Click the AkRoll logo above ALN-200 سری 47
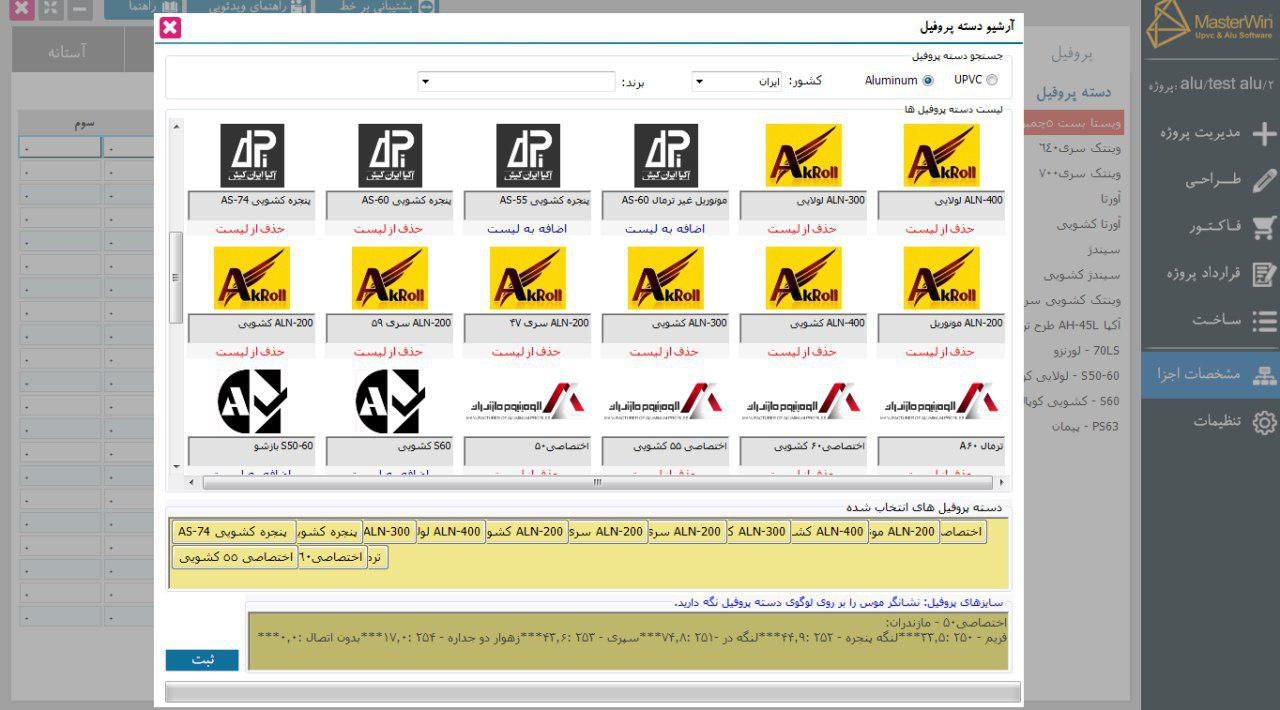The image size is (1280, 710). (528, 278)
